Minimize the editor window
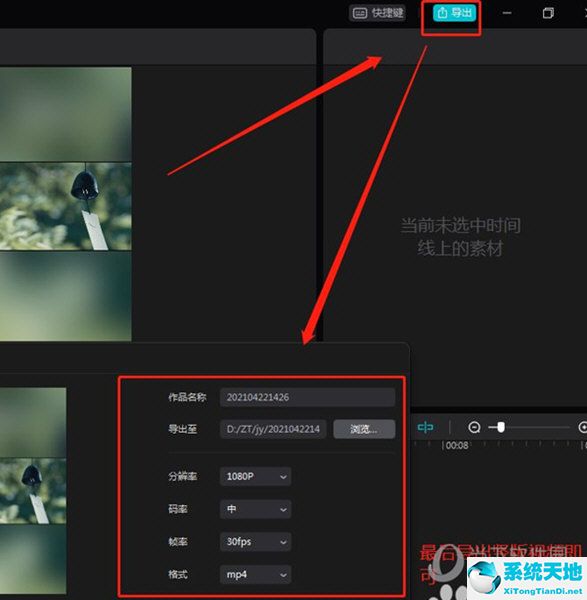587x600 pixels. pyautogui.click(x=507, y=13)
